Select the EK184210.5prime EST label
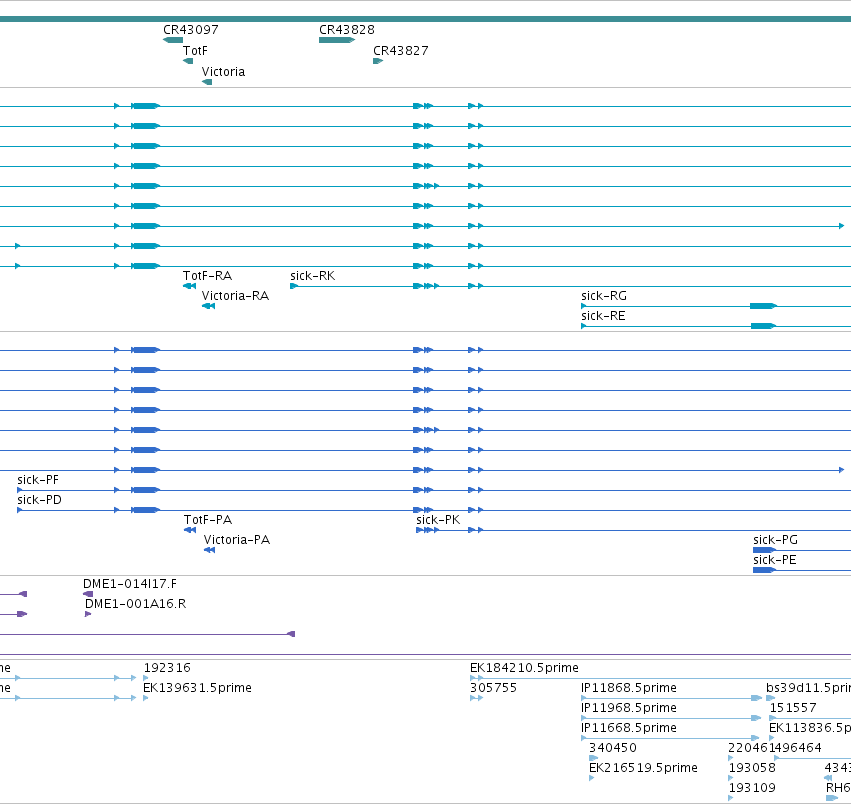 pyautogui.click(x=524, y=668)
